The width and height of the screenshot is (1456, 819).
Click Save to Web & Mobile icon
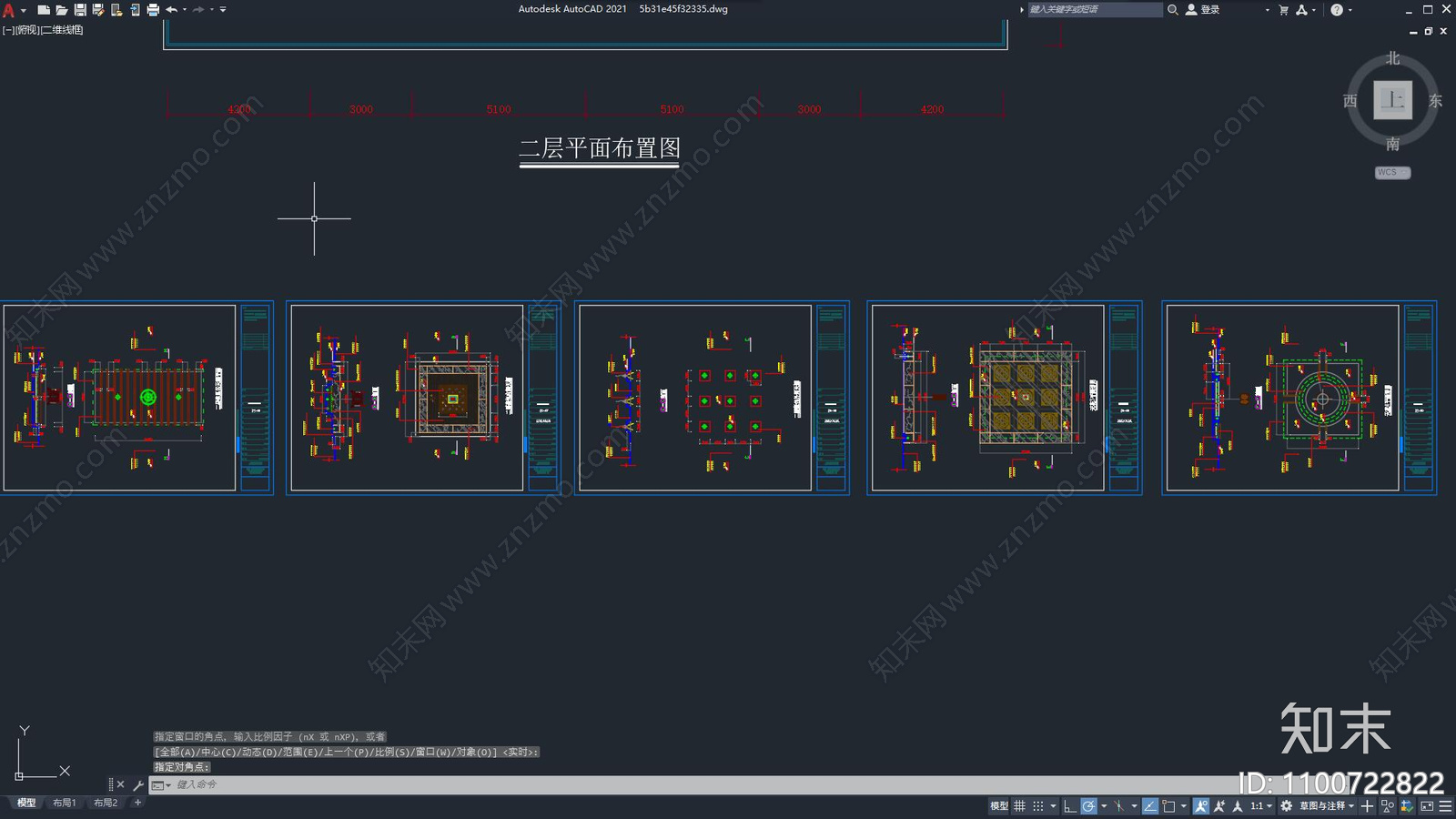pyautogui.click(x=135, y=10)
